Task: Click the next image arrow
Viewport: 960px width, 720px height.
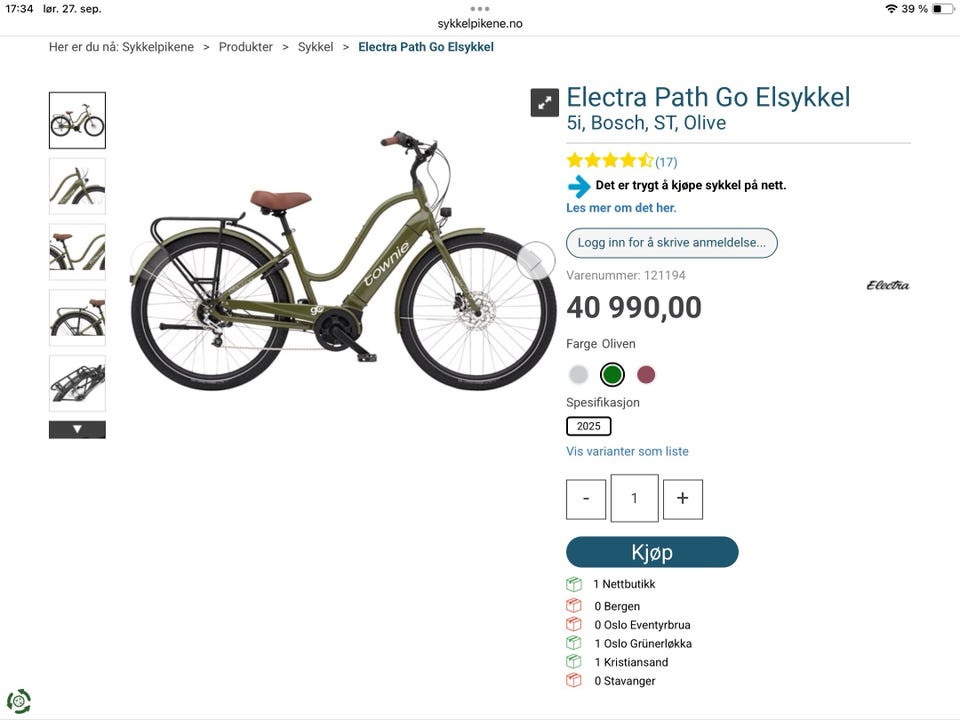Action: (x=535, y=261)
